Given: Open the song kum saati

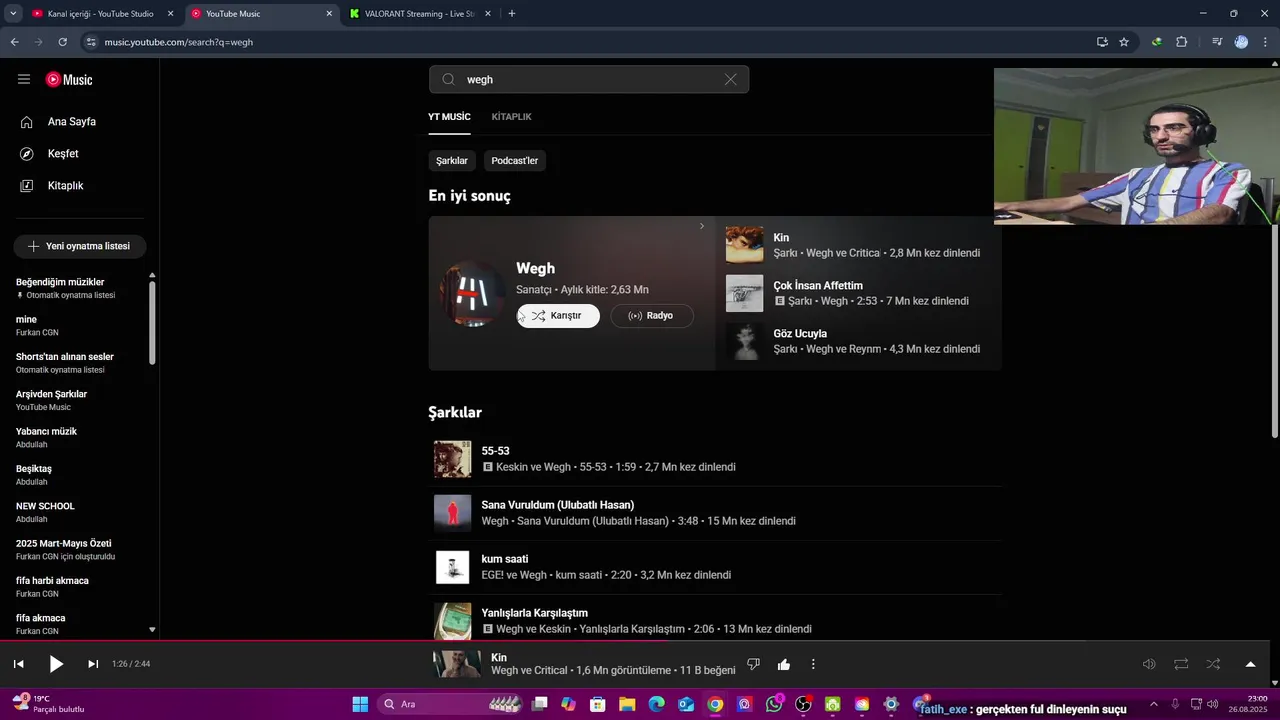Looking at the screenshot, I should tap(505, 559).
